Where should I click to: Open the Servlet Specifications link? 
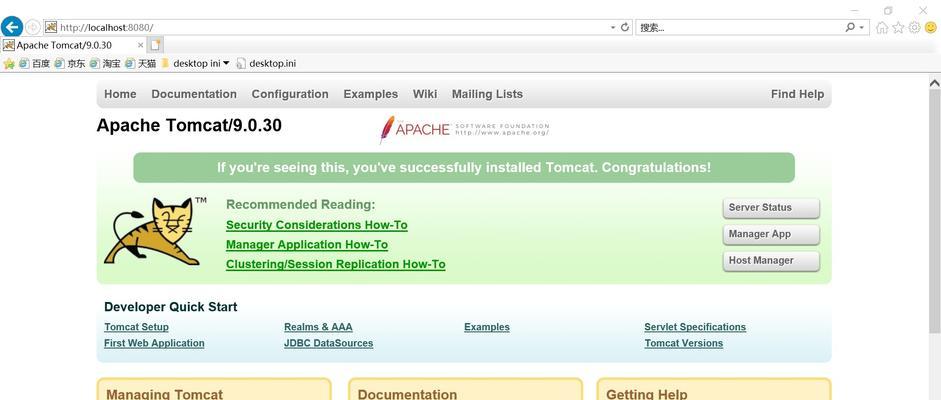(695, 327)
